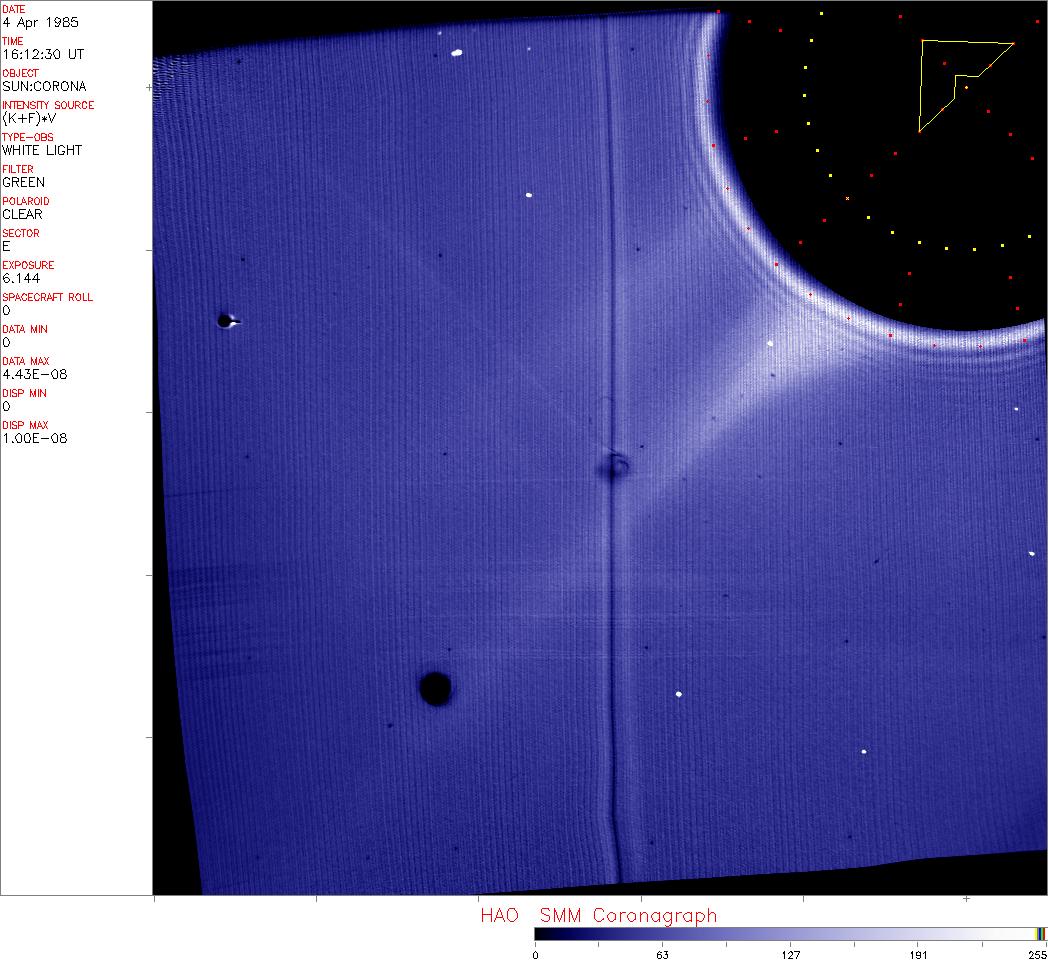Click the 63 tick label on color scale
The width and height of the screenshot is (1048, 960).
tap(662, 954)
